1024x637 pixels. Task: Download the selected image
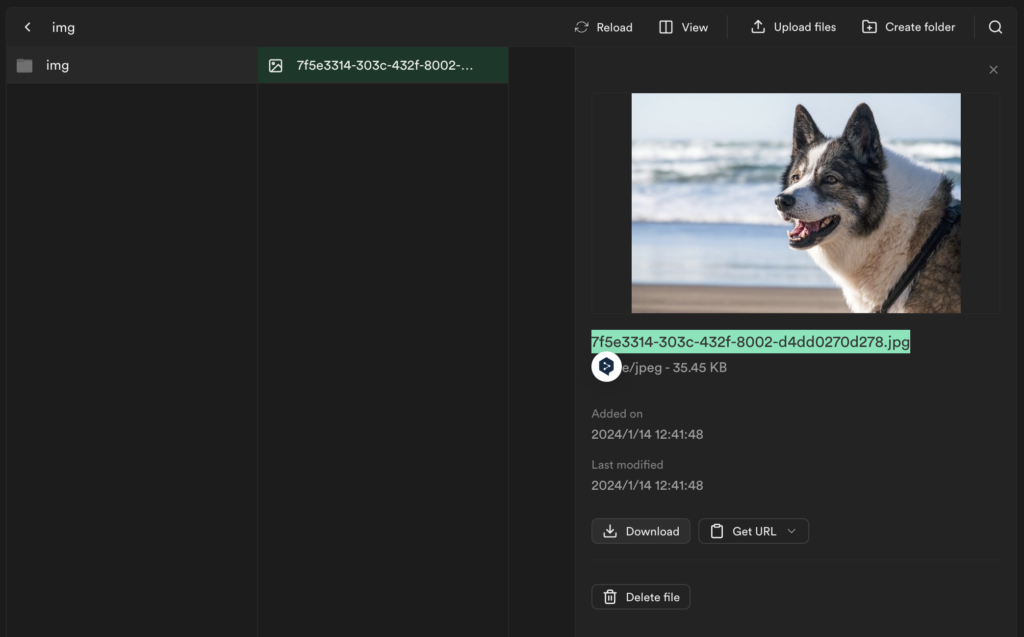(640, 531)
